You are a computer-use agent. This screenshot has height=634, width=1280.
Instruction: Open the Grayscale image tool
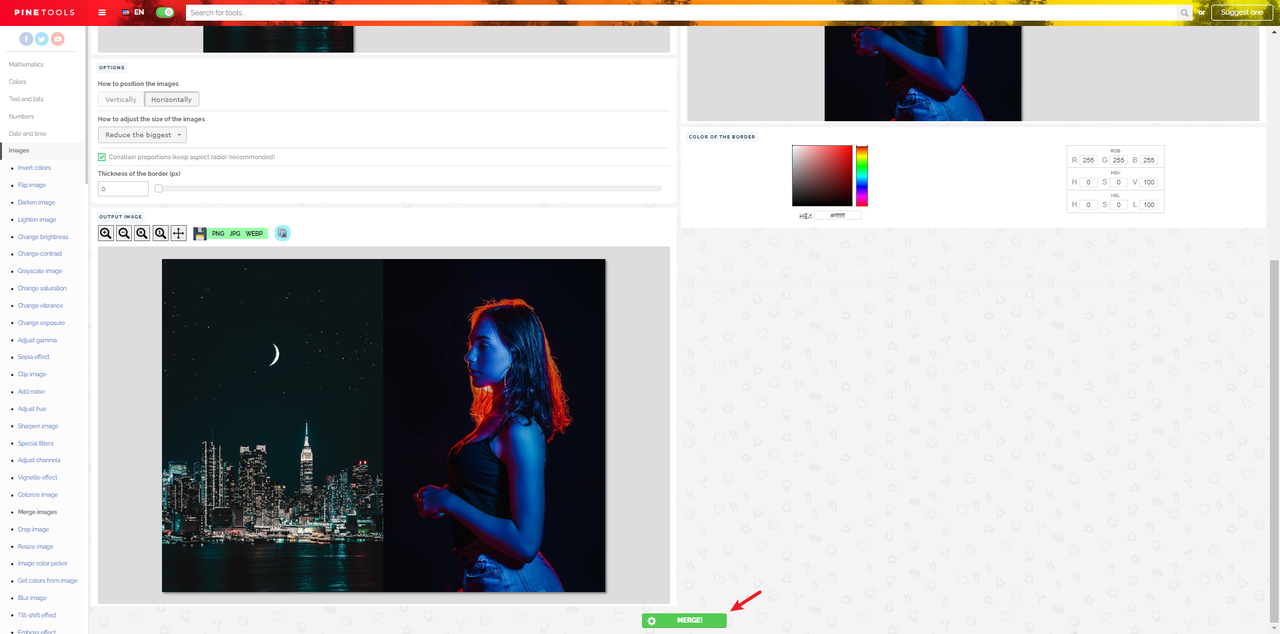point(40,271)
